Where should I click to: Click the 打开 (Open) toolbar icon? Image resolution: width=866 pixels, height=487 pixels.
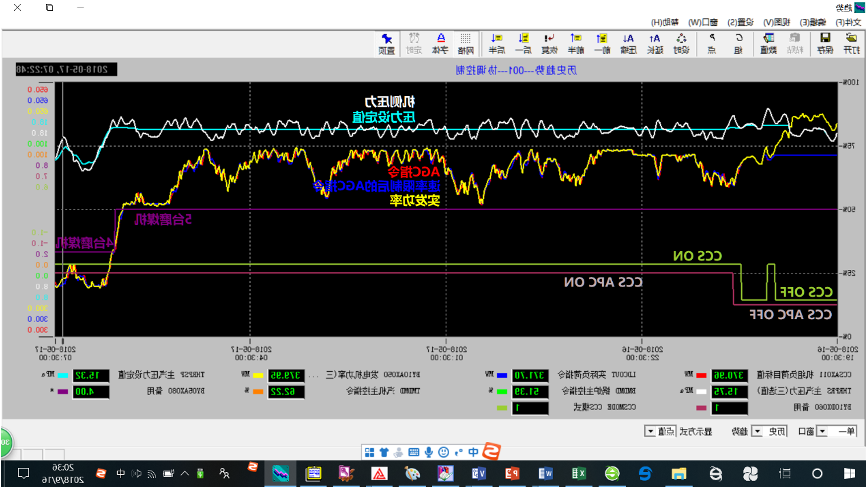tap(851, 43)
